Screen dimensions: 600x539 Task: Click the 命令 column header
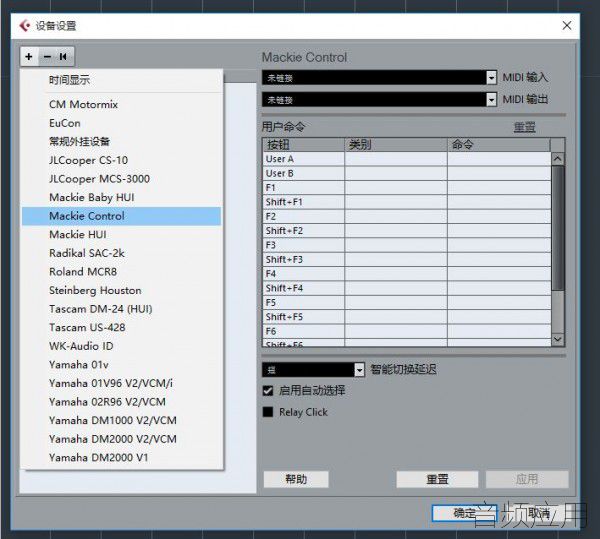[x=499, y=145]
